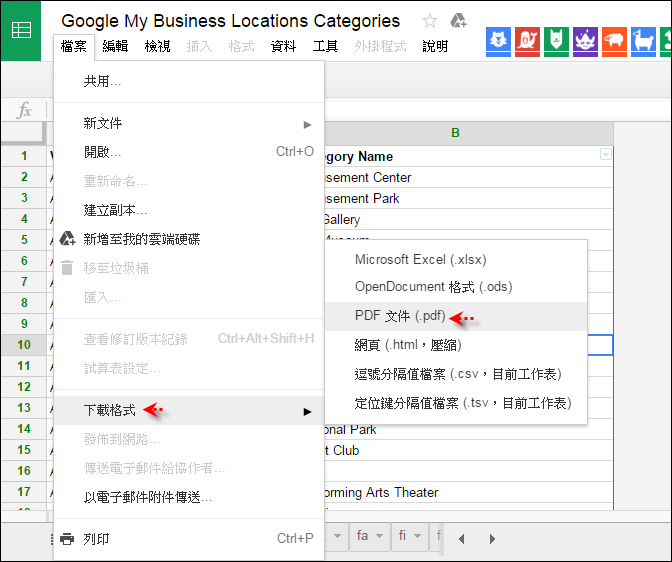The width and height of the screenshot is (672, 562).
Task: Click the orange sheep collaborator avatar
Action: click(614, 42)
